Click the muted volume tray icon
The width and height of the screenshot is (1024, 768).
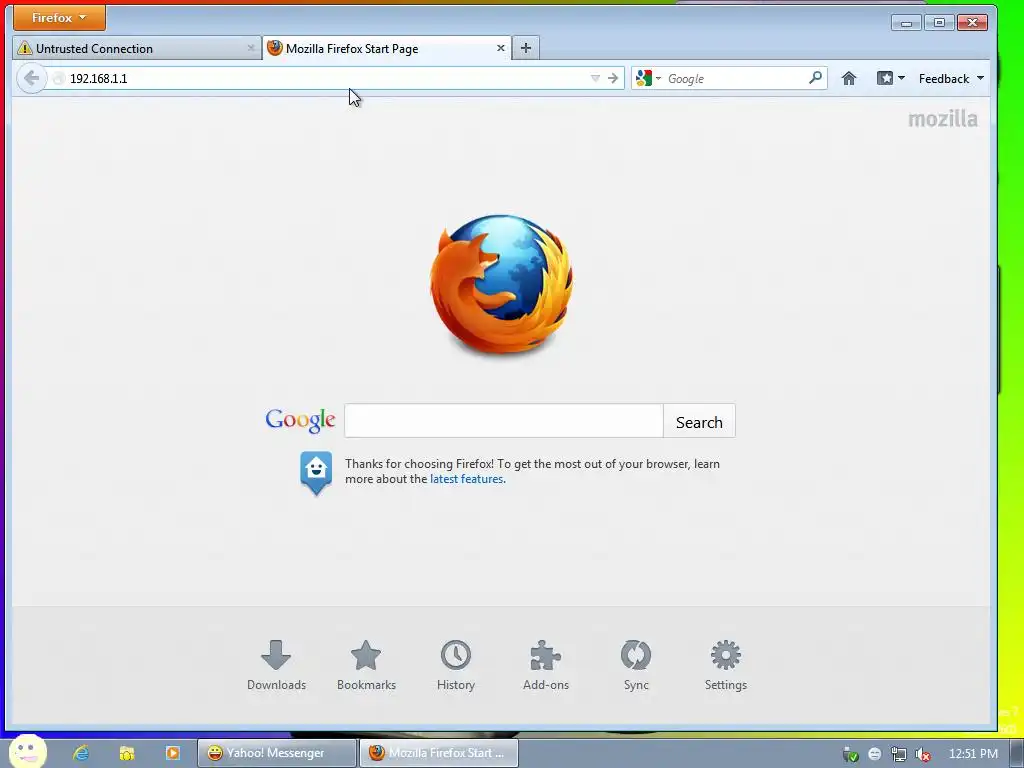click(x=923, y=754)
